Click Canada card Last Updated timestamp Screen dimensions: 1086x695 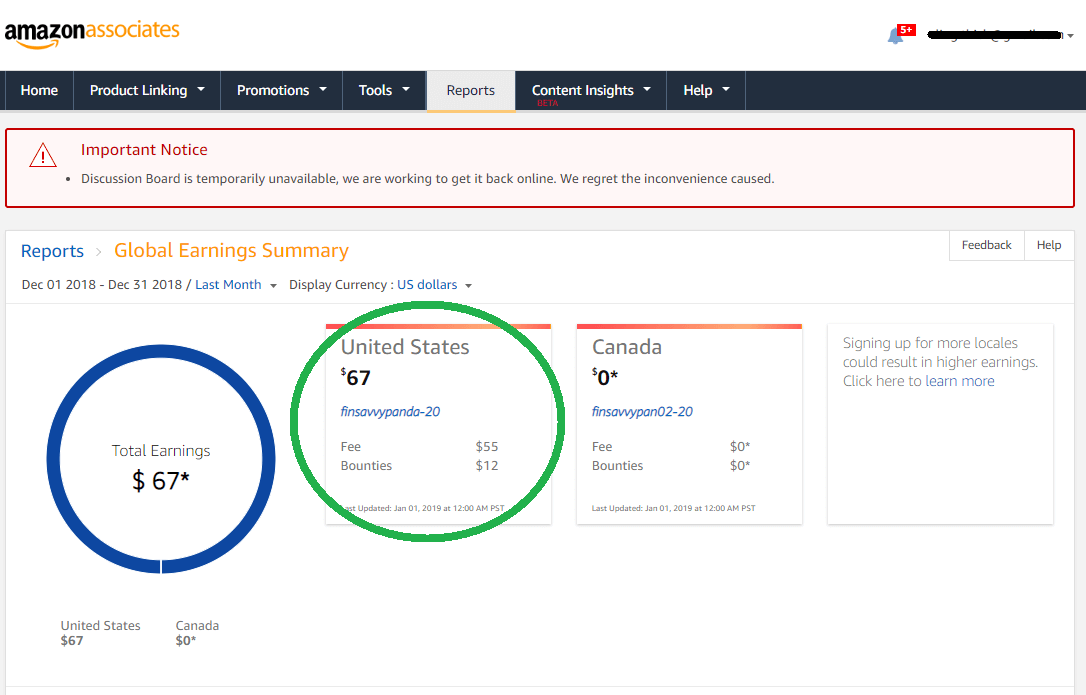[673, 508]
